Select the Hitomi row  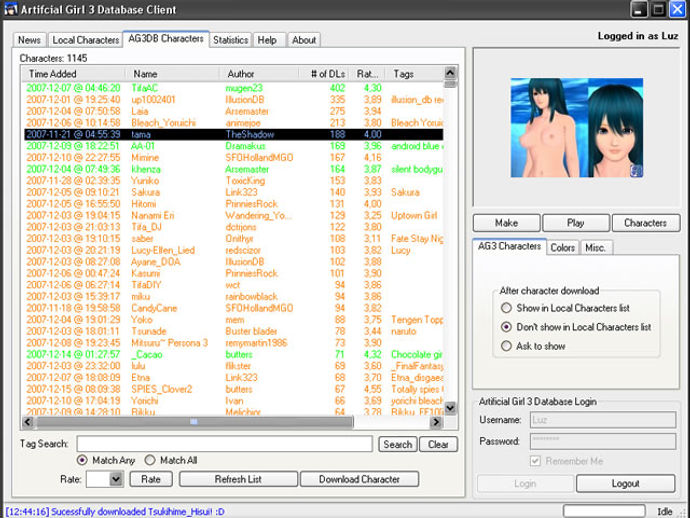pos(233,204)
